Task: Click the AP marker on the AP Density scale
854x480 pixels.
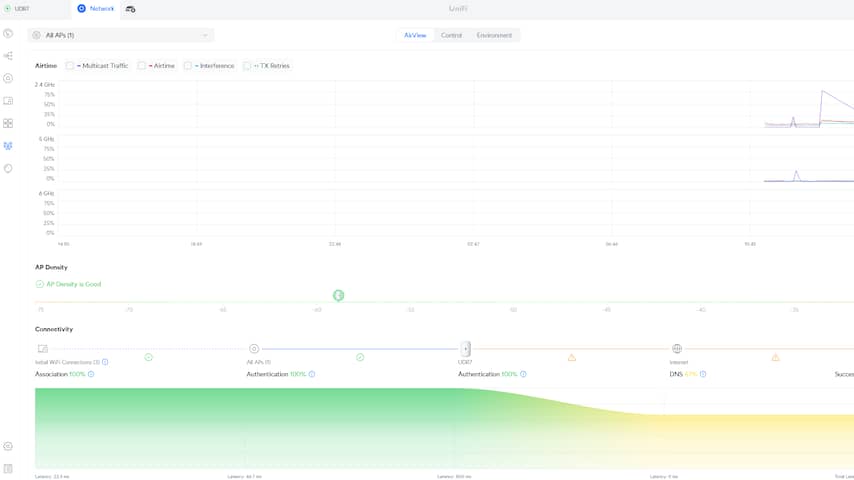Action: (338, 295)
